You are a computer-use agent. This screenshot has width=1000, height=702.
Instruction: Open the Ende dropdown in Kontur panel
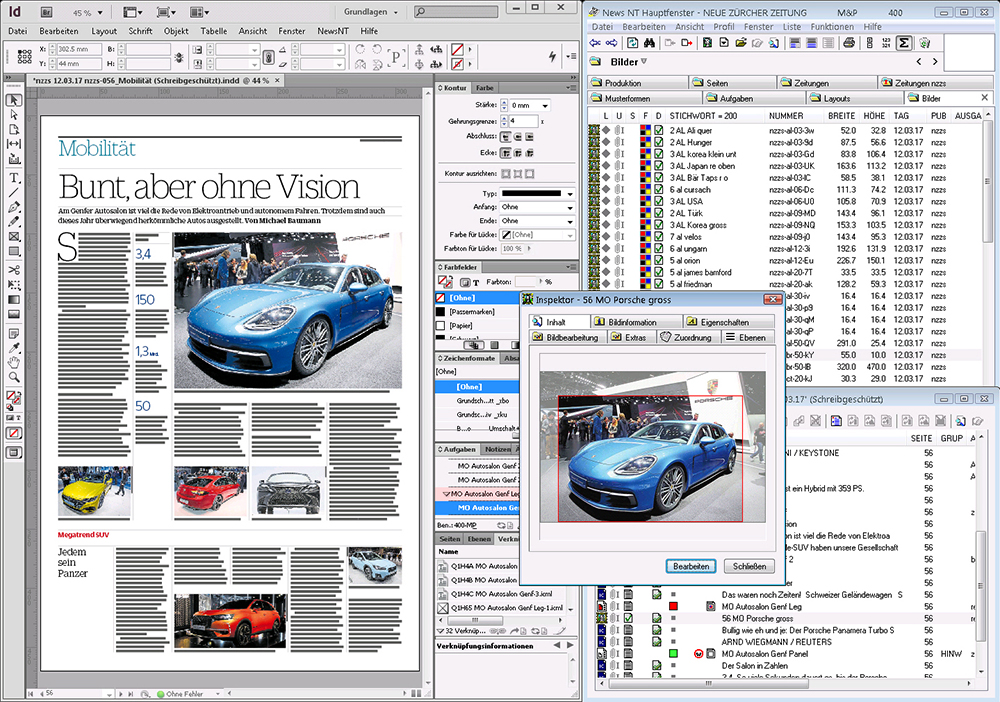coord(570,221)
